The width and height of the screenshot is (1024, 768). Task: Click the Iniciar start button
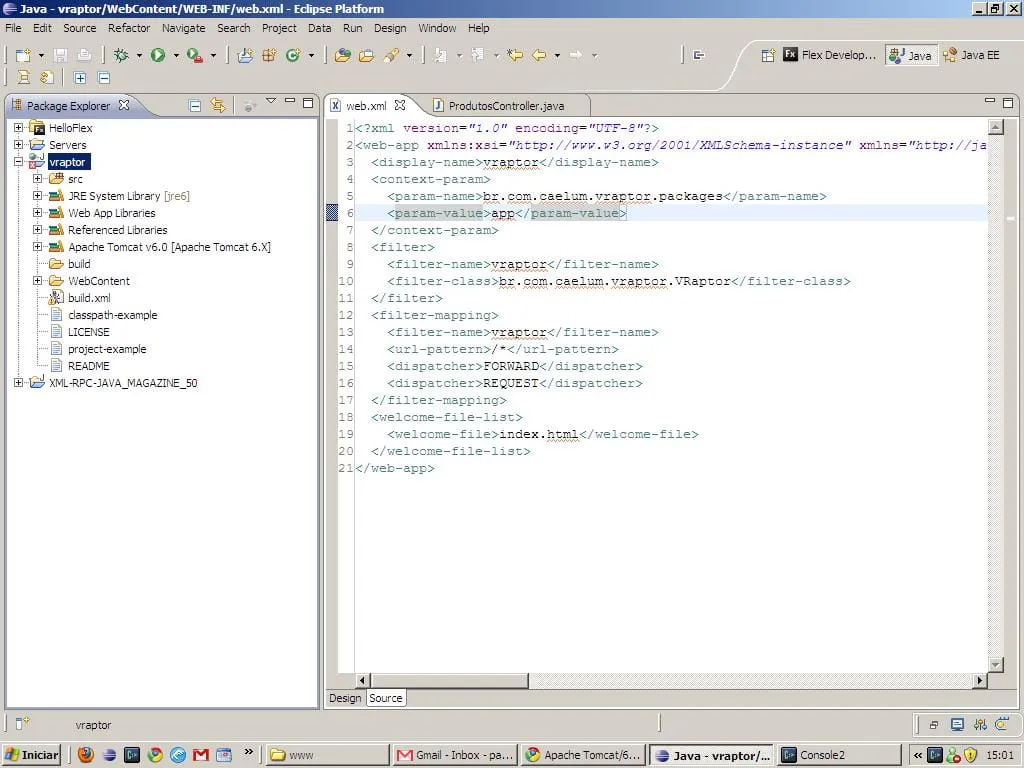[x=31, y=755]
